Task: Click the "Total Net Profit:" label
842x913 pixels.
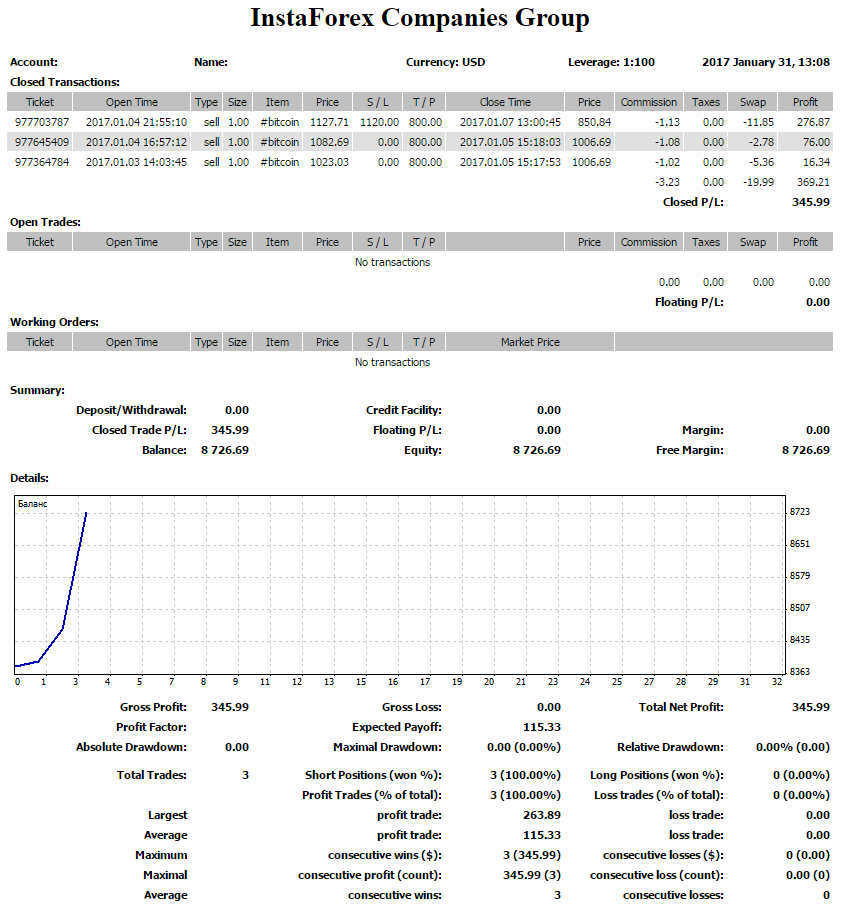Action: pos(681,707)
